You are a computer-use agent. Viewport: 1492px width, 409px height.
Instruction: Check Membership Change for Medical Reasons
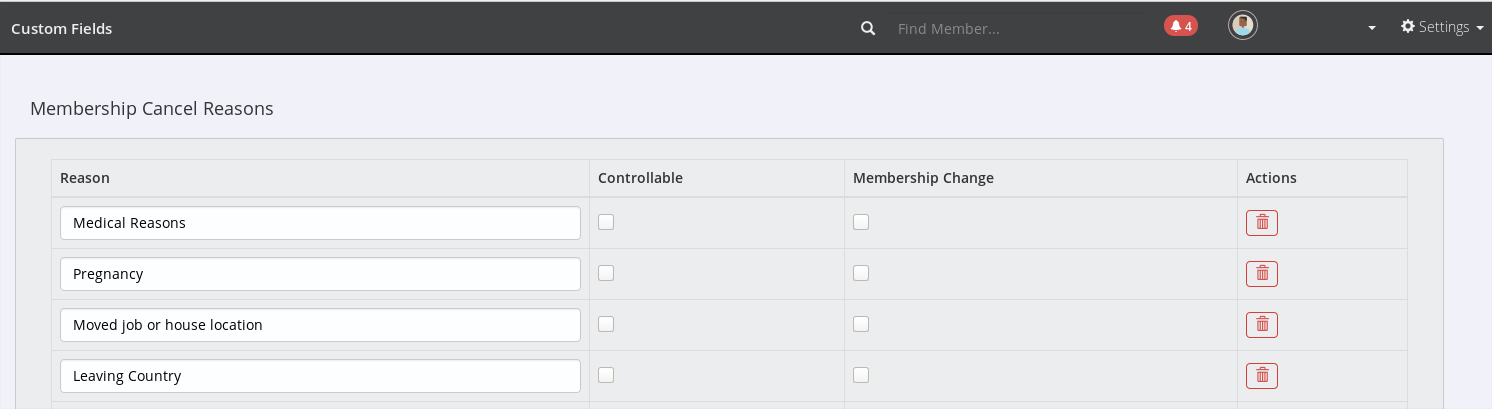click(x=861, y=222)
